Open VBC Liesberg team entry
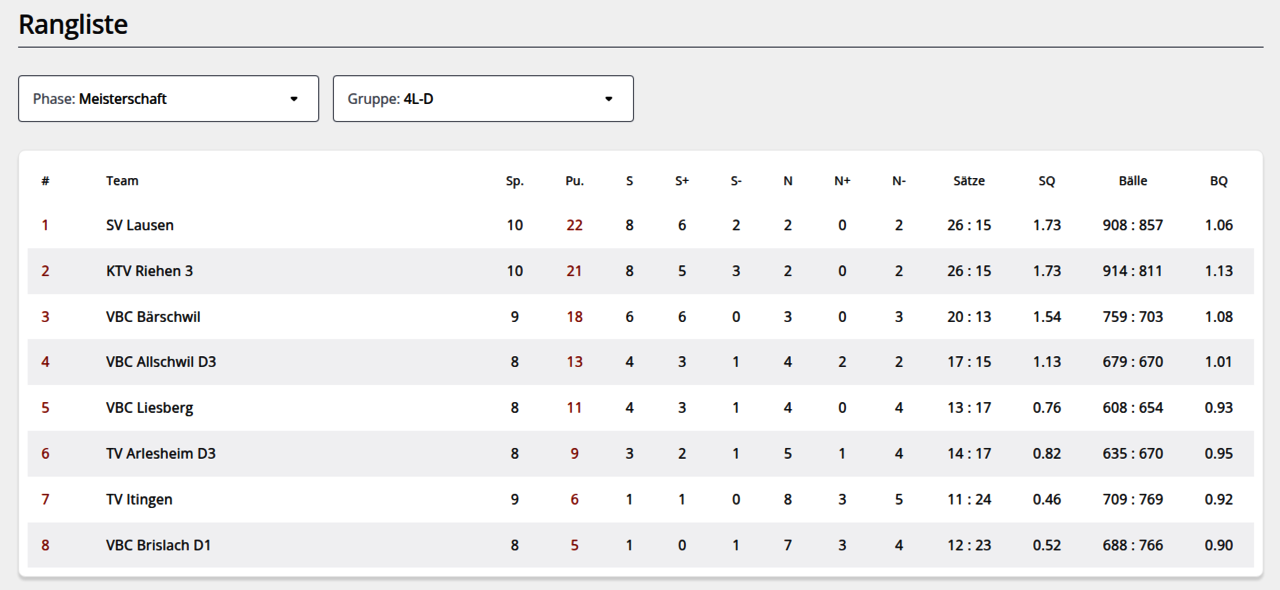Image resolution: width=1280 pixels, height=590 pixels. click(149, 408)
